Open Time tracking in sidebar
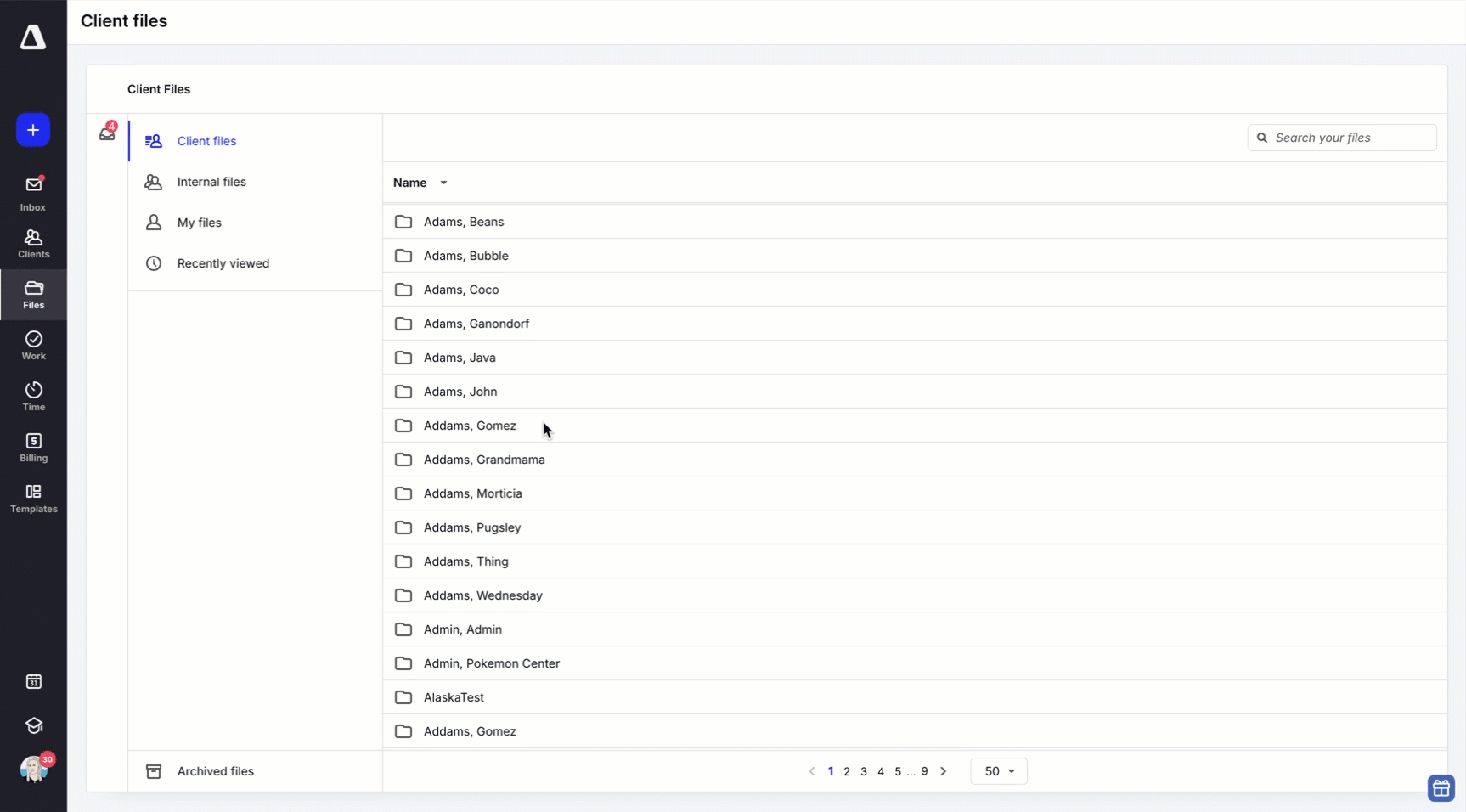The image size is (1466, 812). point(33,397)
